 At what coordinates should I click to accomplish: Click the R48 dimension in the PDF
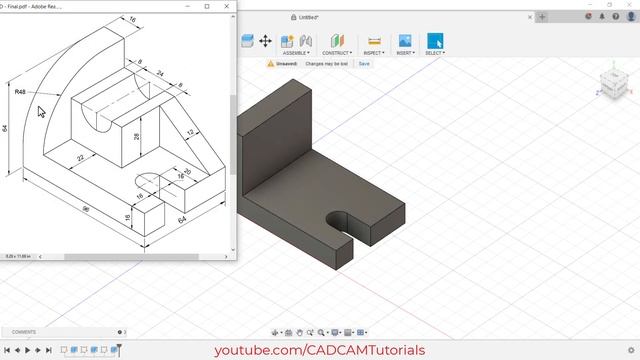(20, 92)
